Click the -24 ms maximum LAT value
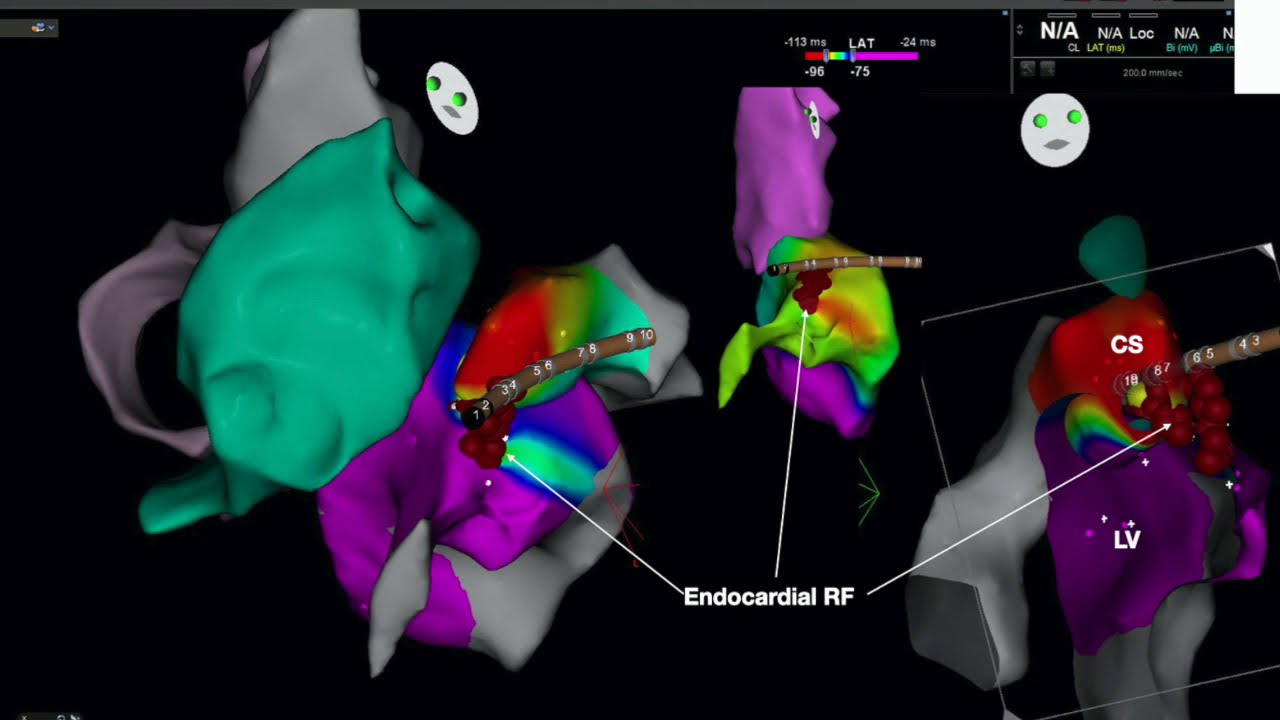 tap(916, 42)
